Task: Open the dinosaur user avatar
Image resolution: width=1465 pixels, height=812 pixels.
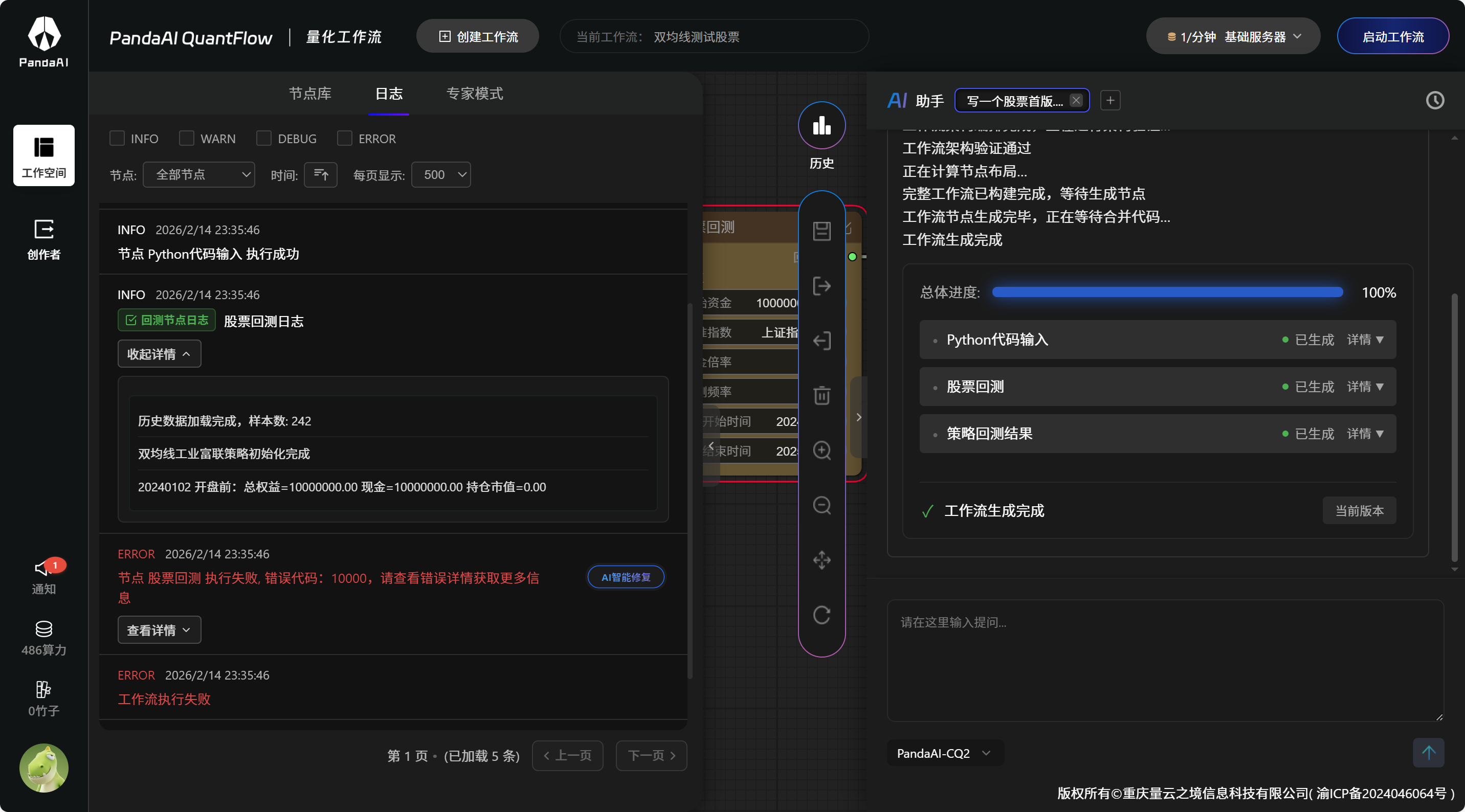Action: (44, 768)
